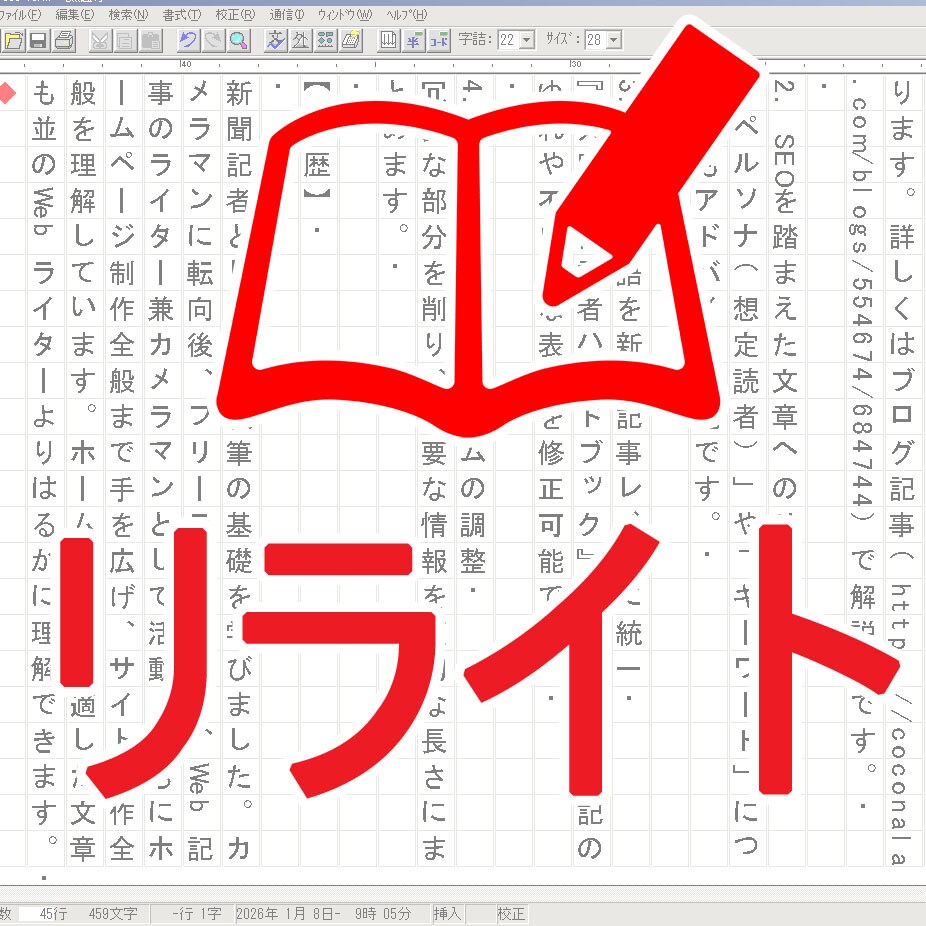Viewport: 926px width, 926px height.
Task: Click the 459文字 character count in status bar
Action: pyautogui.click(x=113, y=914)
